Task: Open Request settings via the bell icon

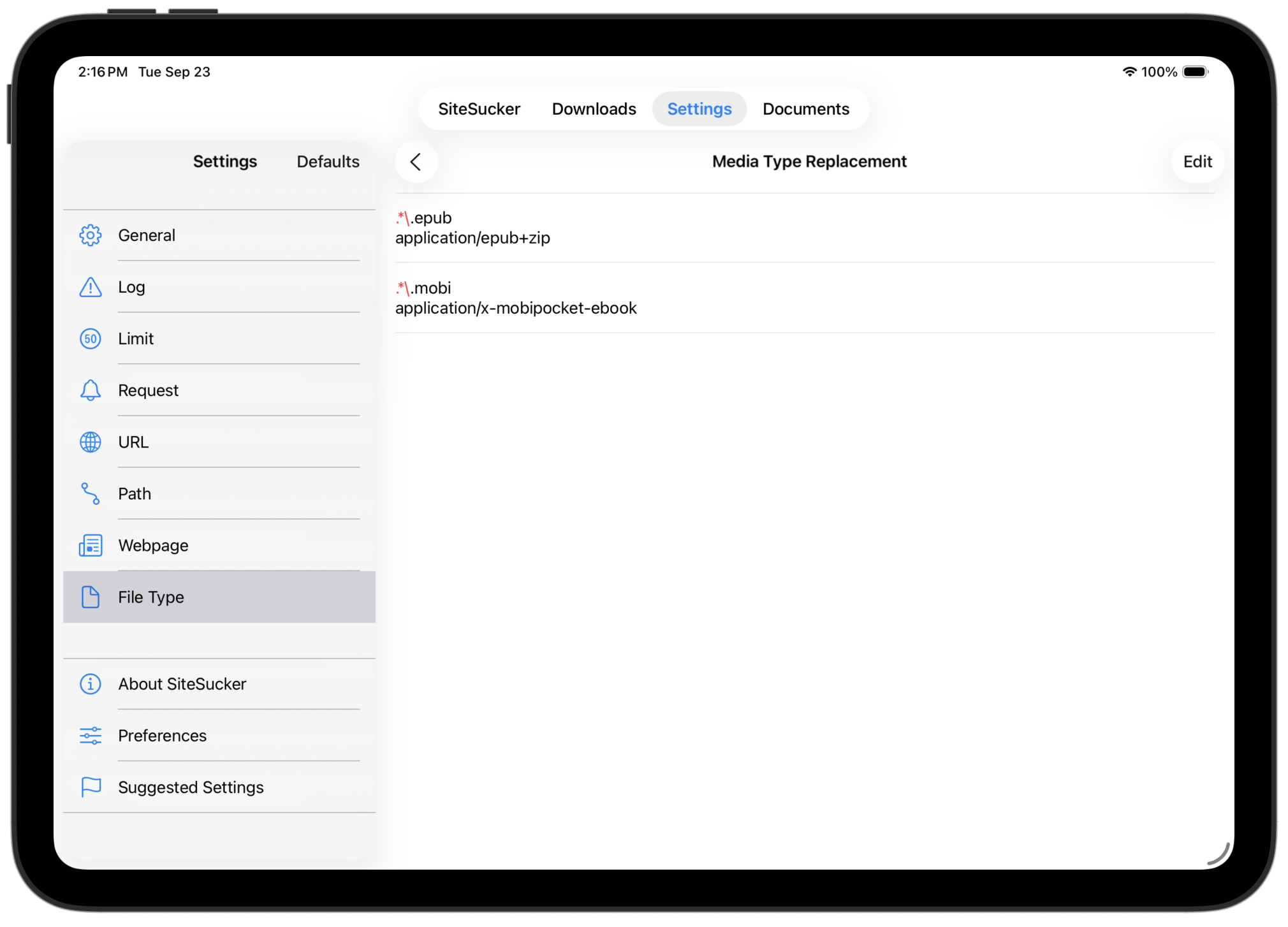Action: [90, 390]
